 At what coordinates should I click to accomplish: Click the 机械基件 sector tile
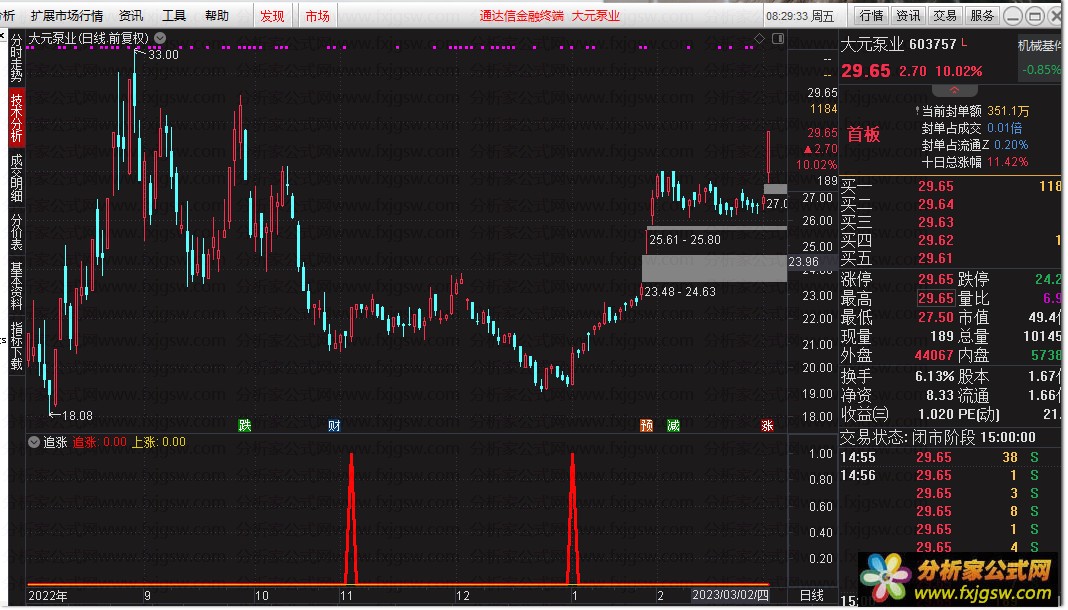(x=1039, y=57)
